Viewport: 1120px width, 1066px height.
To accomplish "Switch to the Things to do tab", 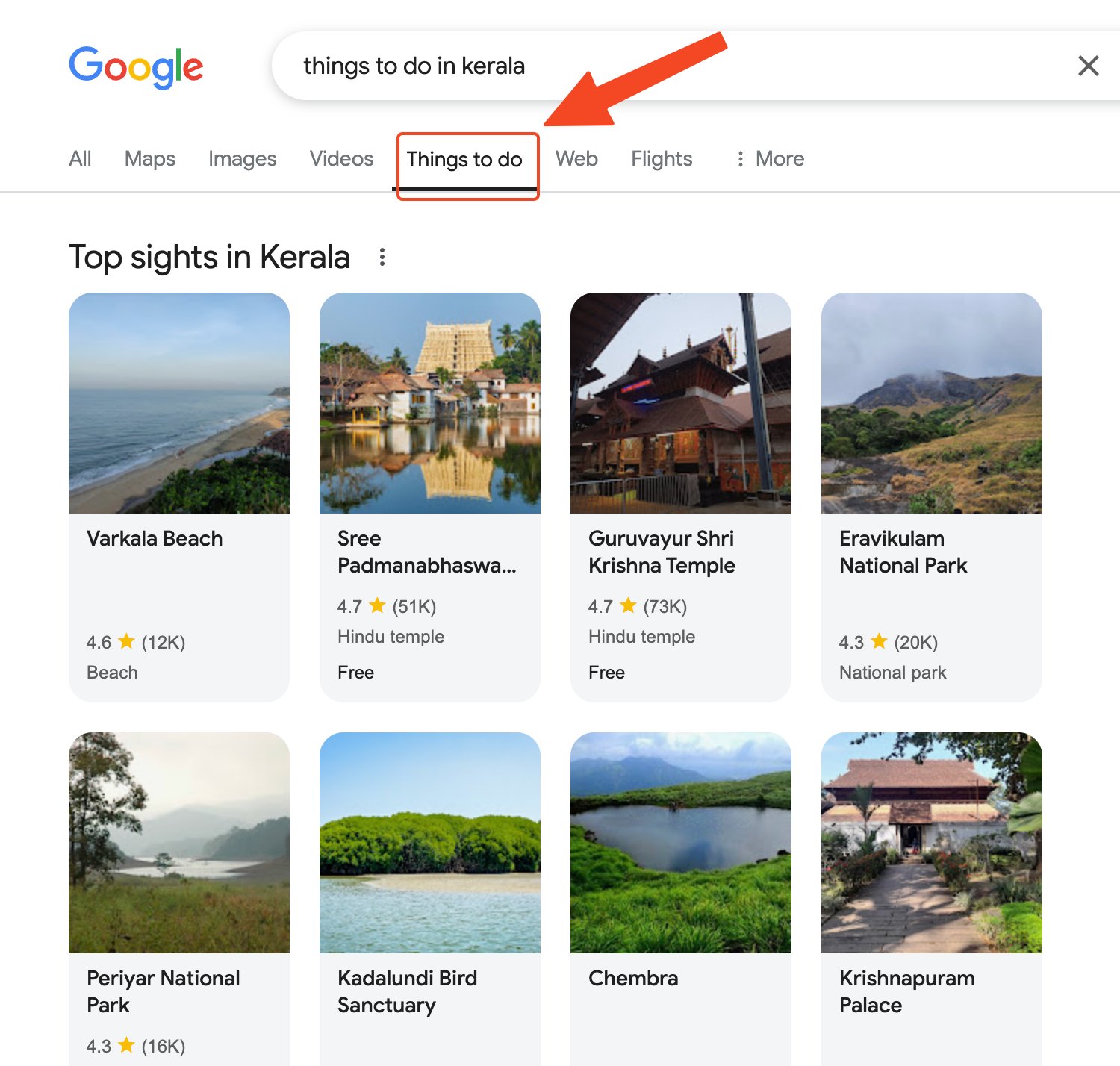I will (467, 159).
